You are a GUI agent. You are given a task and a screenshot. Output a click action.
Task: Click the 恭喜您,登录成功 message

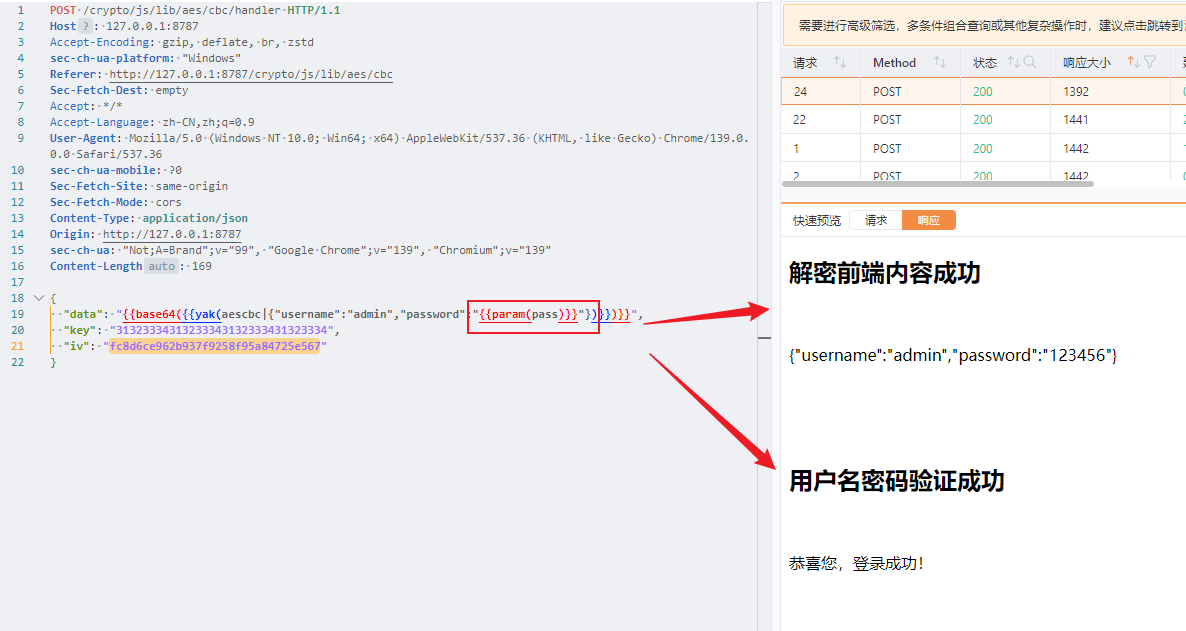(856, 564)
